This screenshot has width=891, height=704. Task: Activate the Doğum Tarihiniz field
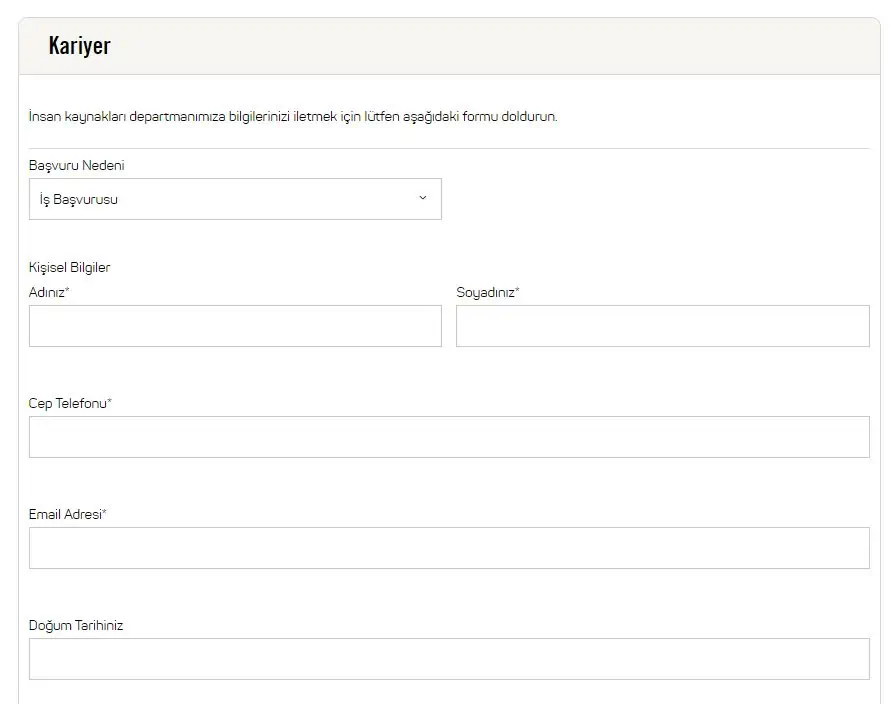[449, 659]
